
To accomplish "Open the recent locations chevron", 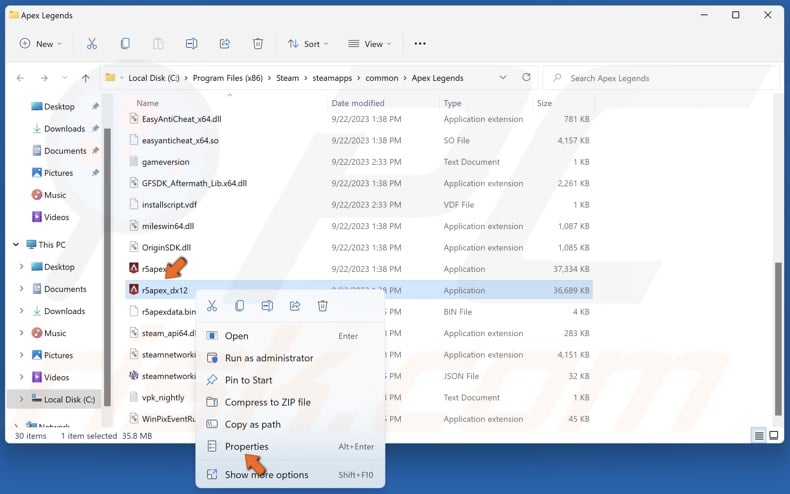I will click(x=64, y=78).
